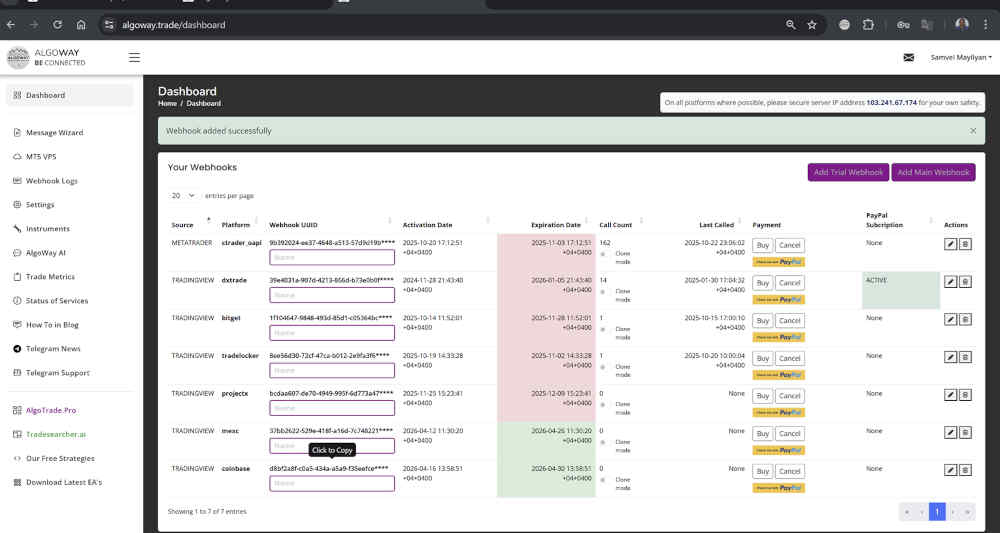
Task: Open the entries per page dropdown
Action: tap(183, 196)
